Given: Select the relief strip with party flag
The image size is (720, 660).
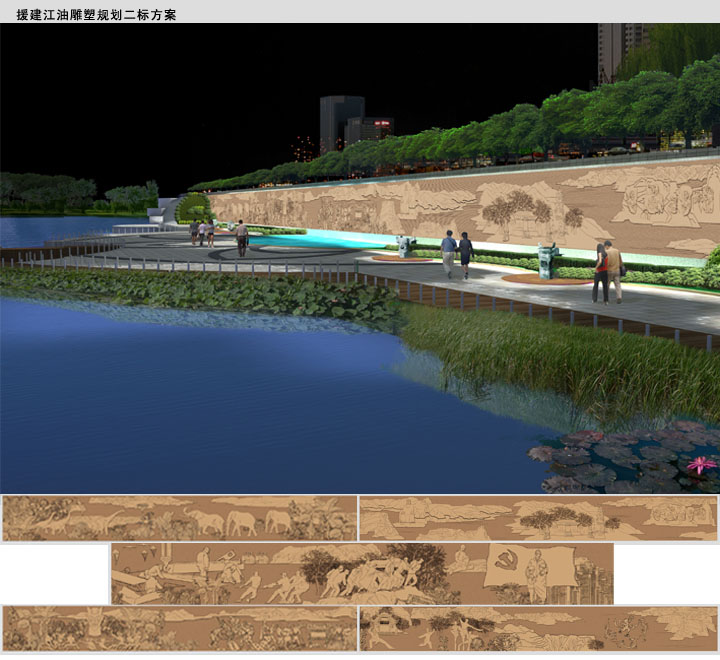Looking at the screenshot, I should click(362, 574).
